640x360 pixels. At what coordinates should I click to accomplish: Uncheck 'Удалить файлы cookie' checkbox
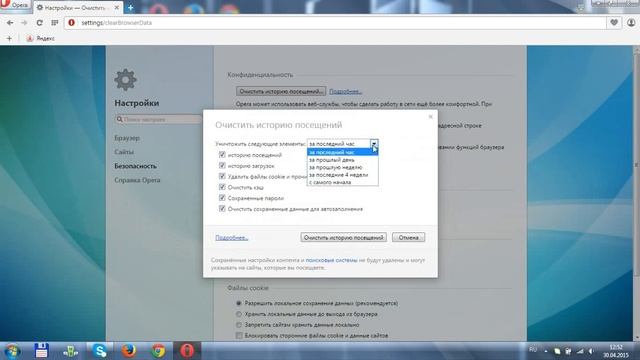tap(222, 176)
